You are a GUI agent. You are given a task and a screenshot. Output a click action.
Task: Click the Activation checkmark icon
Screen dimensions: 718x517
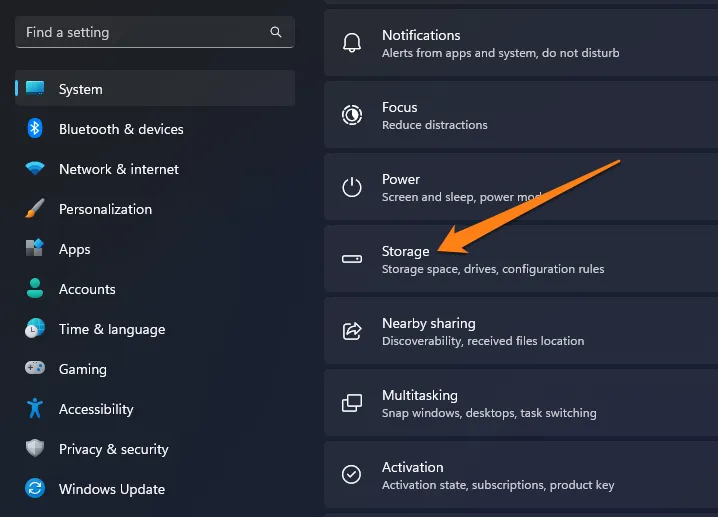pyautogui.click(x=352, y=474)
